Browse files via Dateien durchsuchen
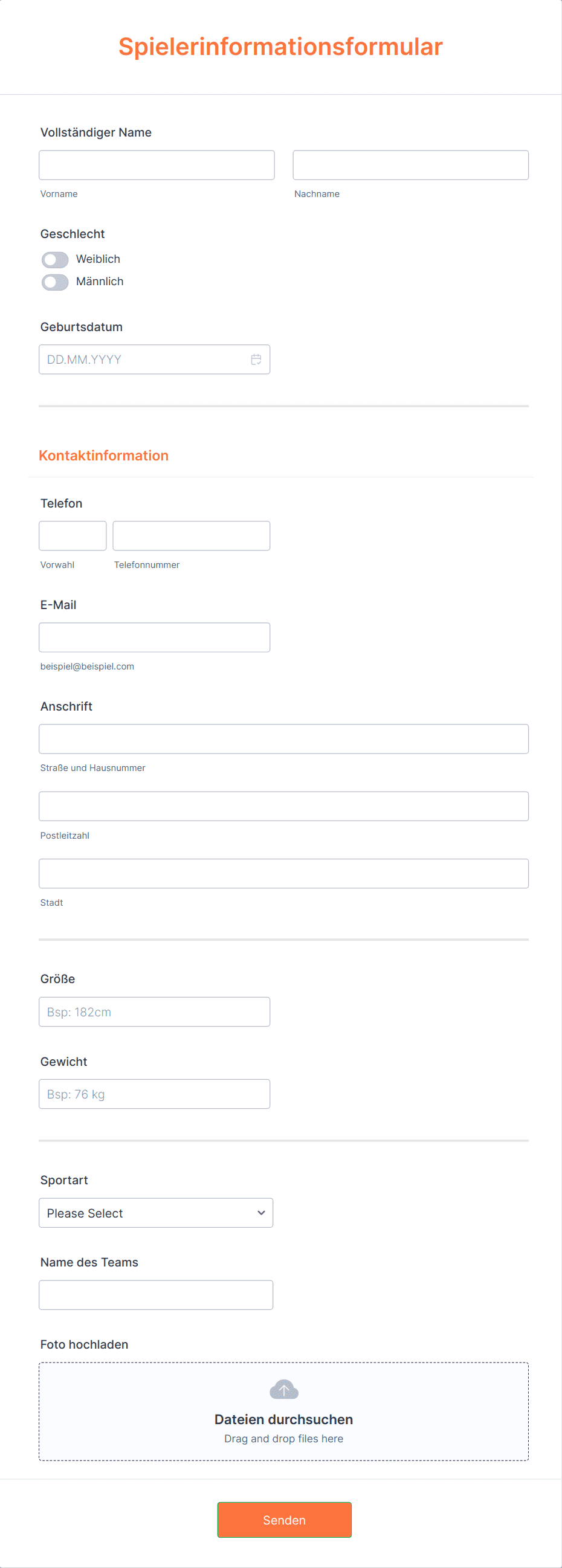Screen dimensions: 562x1568 284,1419
